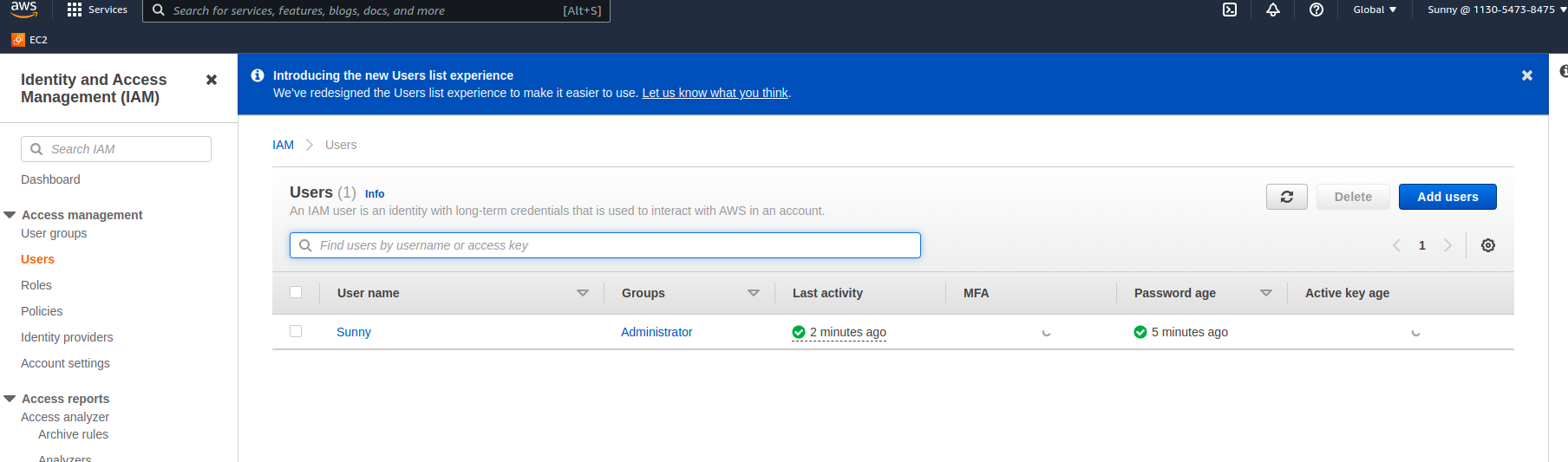Open table preferences gear icon
Screen dimensions: 1568x462
(1488, 245)
